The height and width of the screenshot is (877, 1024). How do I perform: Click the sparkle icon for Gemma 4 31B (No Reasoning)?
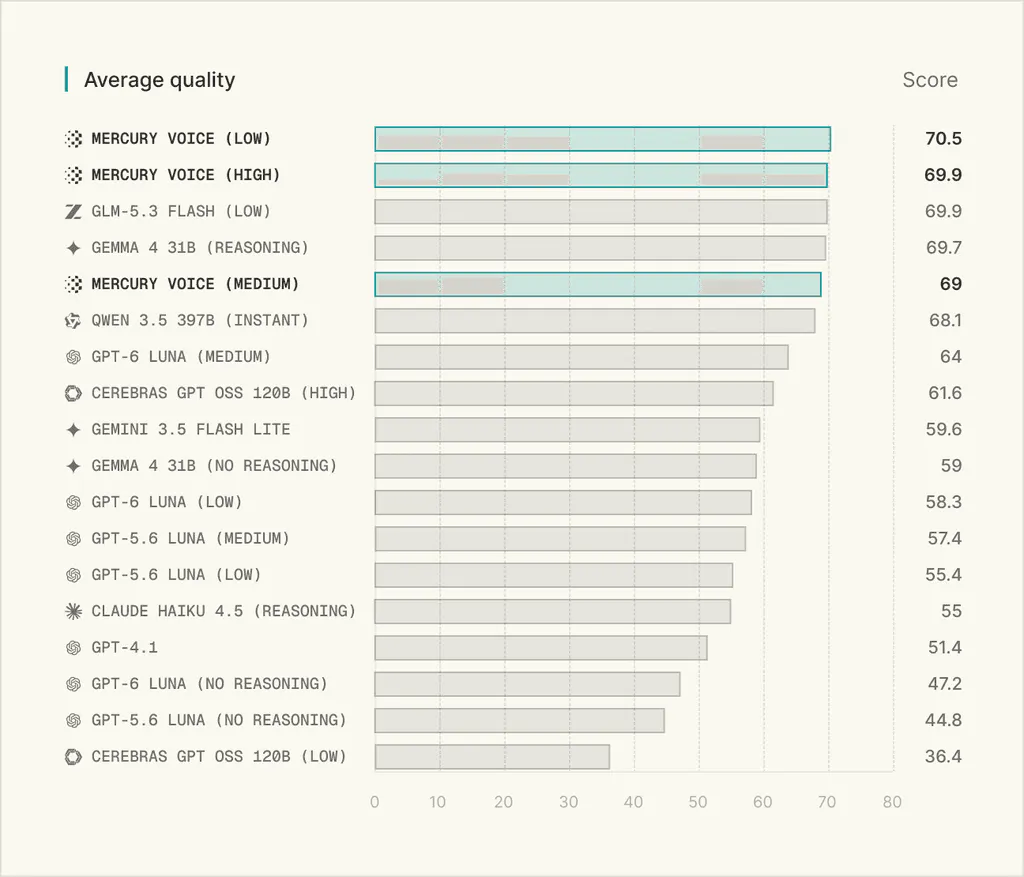(73, 466)
